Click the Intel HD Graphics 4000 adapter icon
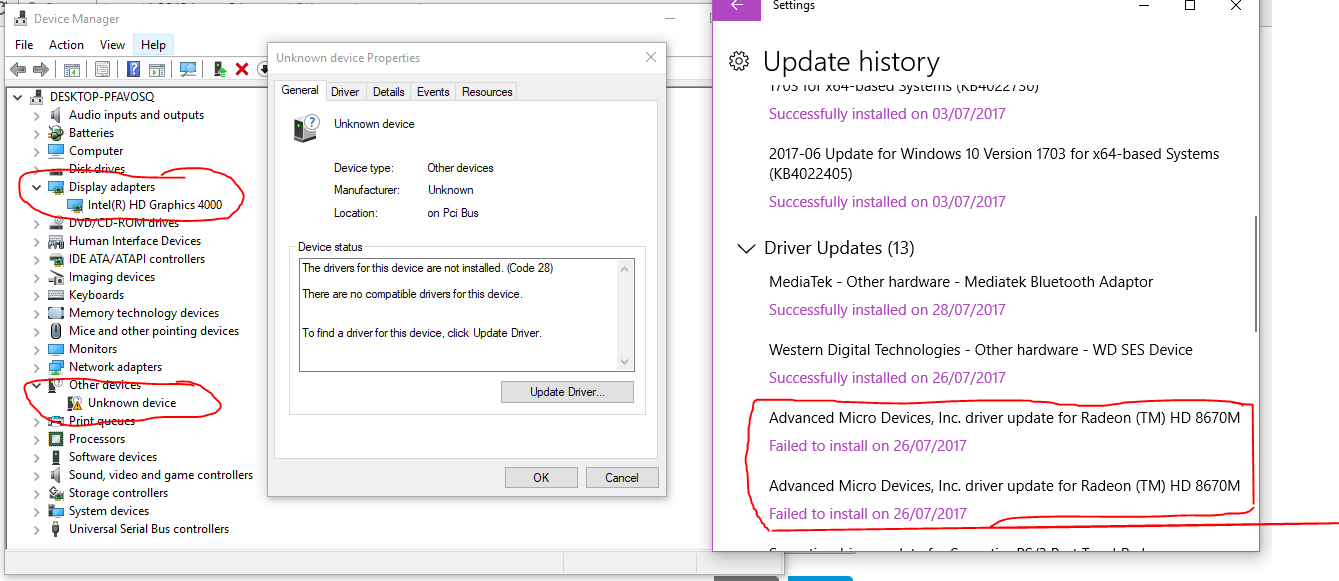 (75, 205)
